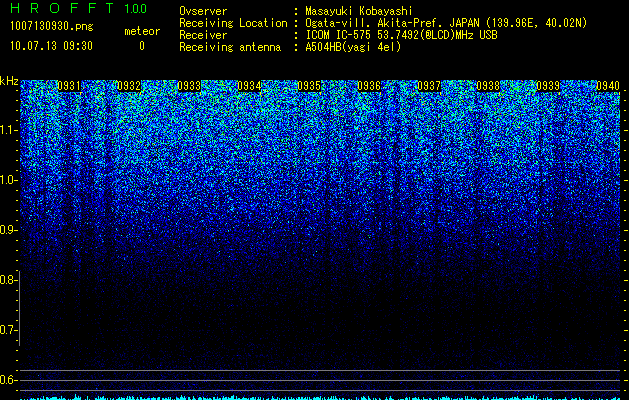
Task: Click the Receiving Location label
Action: click(233, 23)
